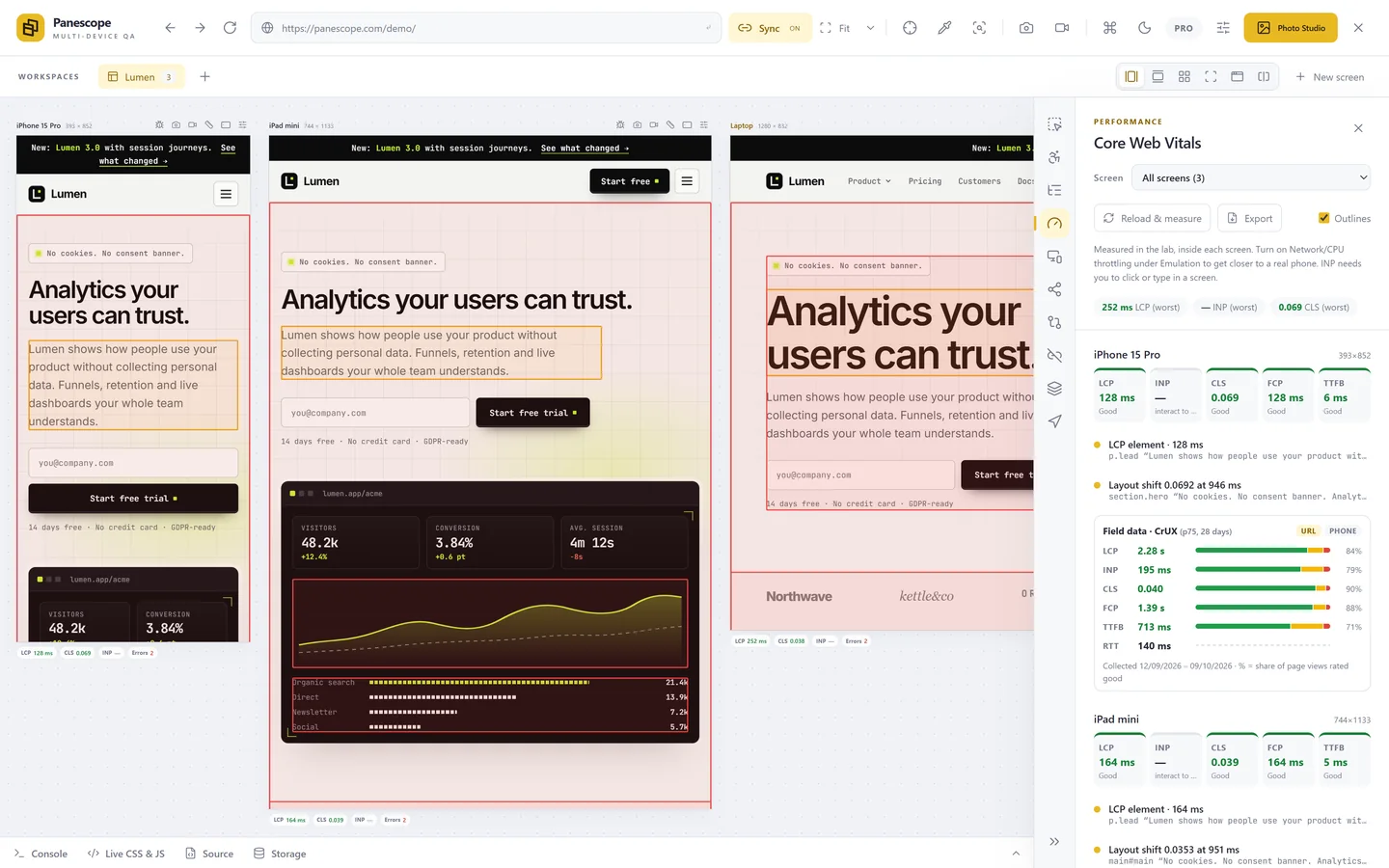
Task: Open the broken links sidebar icon
Action: (1054, 356)
